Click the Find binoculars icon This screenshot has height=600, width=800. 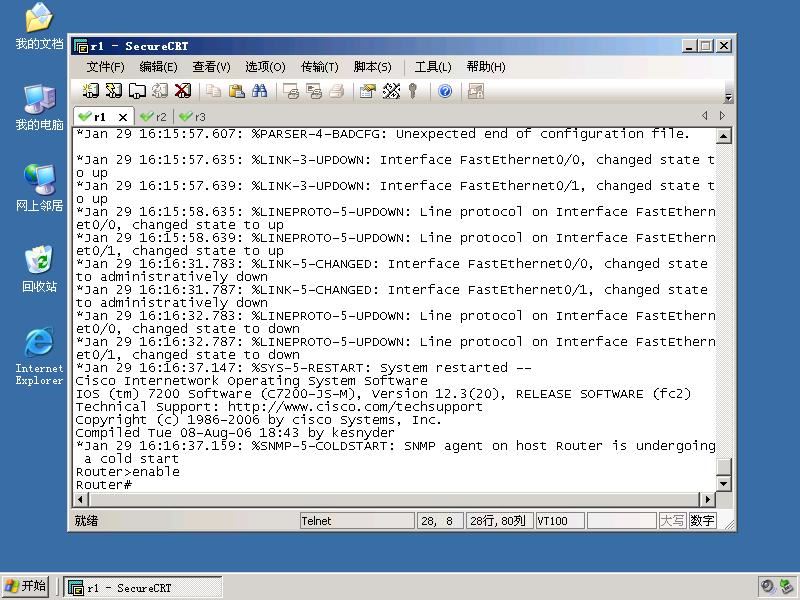(x=259, y=91)
